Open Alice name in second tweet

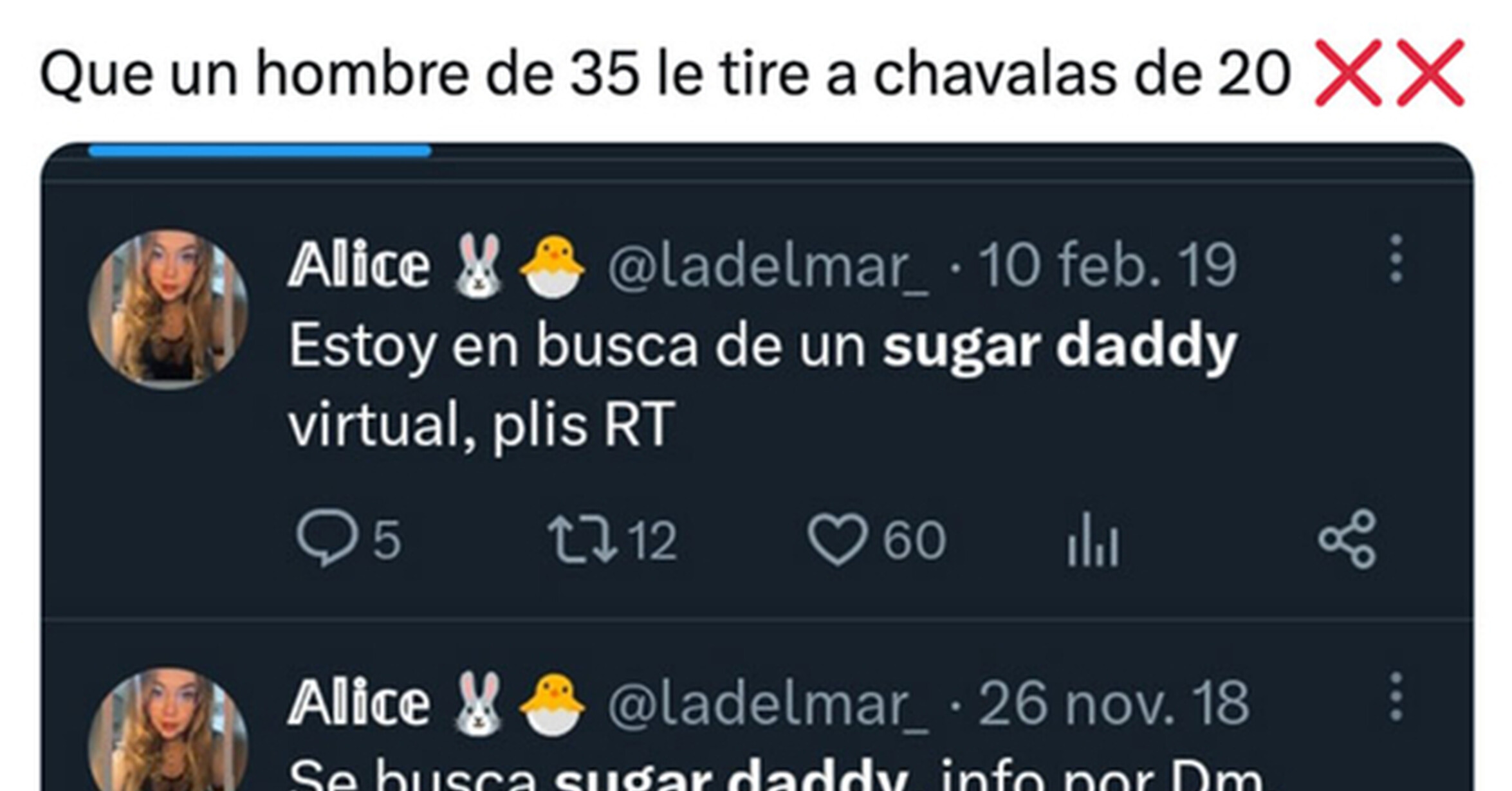click(358, 703)
